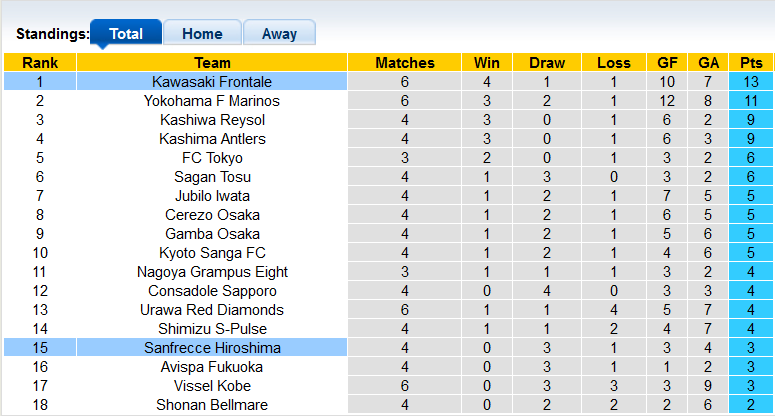775x416 pixels.
Task: Select Gamba Osaka in standings
Action: pos(212,234)
